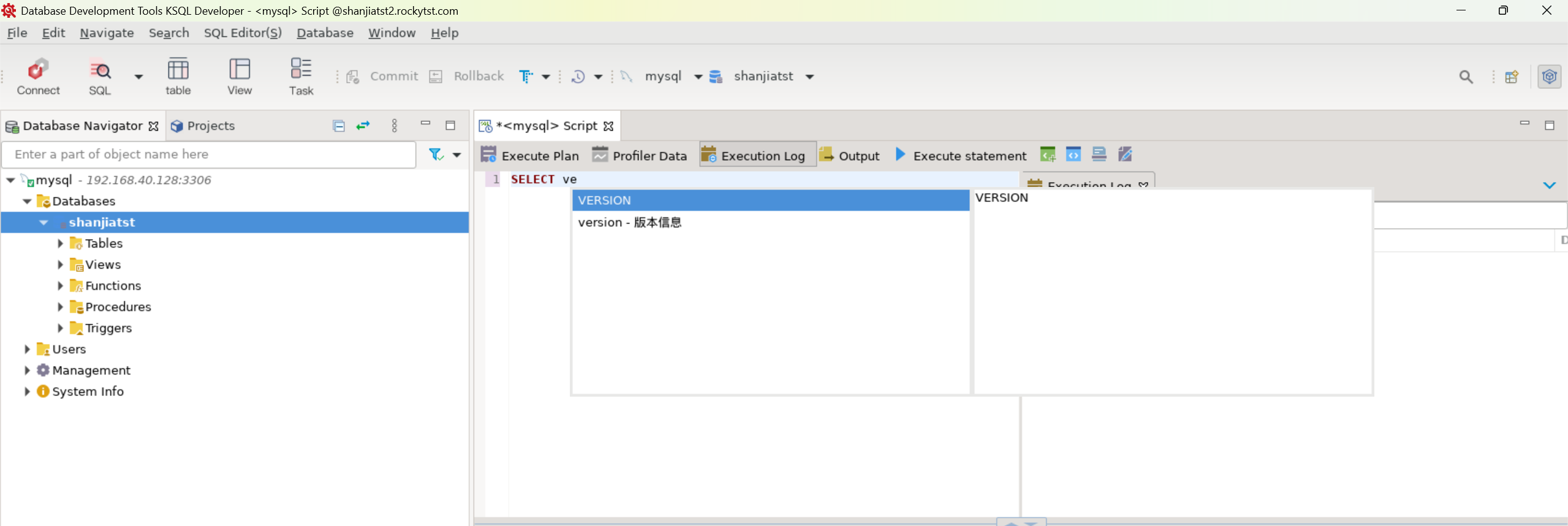Click the collapse all icon in navigator
This screenshot has width=1568, height=526.
(x=338, y=126)
